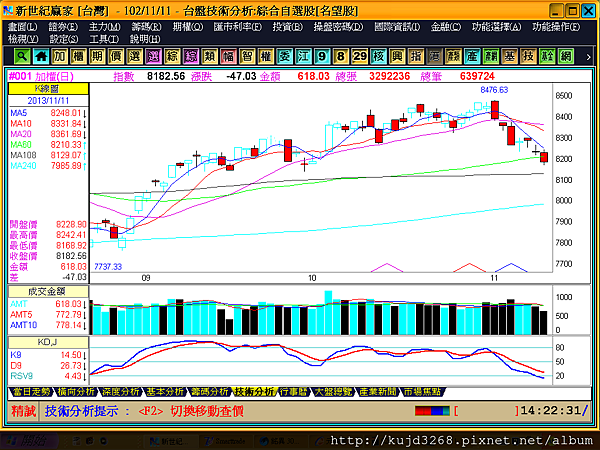The height and width of the screenshot is (450, 600).
Task: Select the 權 toolbar icon
Action: coord(266,57)
